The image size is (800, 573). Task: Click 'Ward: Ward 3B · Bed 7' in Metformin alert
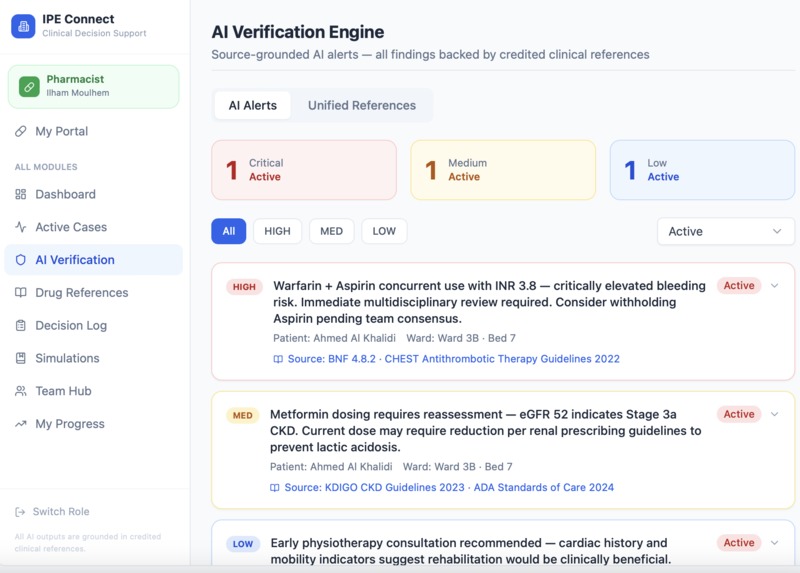[458, 467]
